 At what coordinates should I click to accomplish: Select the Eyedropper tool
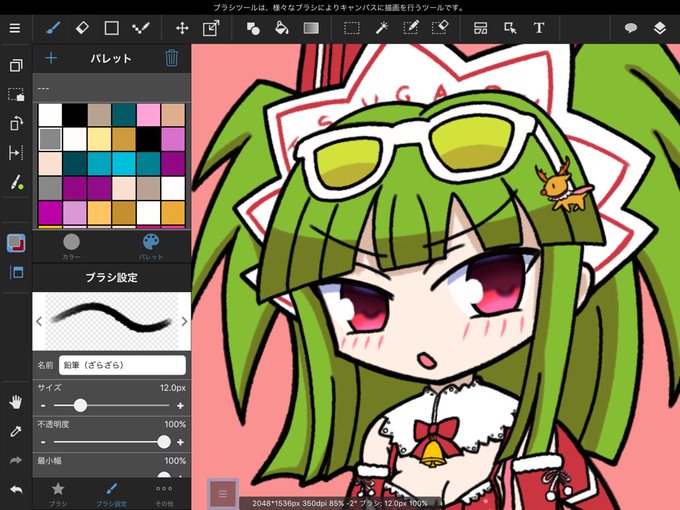(x=16, y=431)
